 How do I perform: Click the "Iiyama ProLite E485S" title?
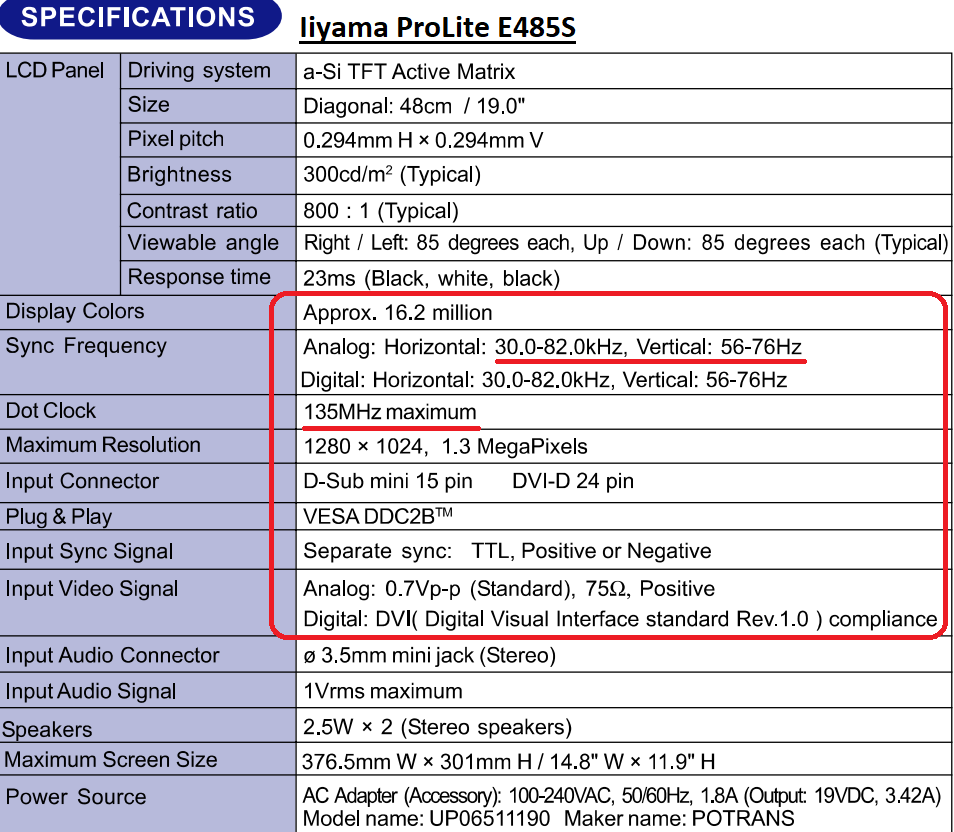coord(437,27)
